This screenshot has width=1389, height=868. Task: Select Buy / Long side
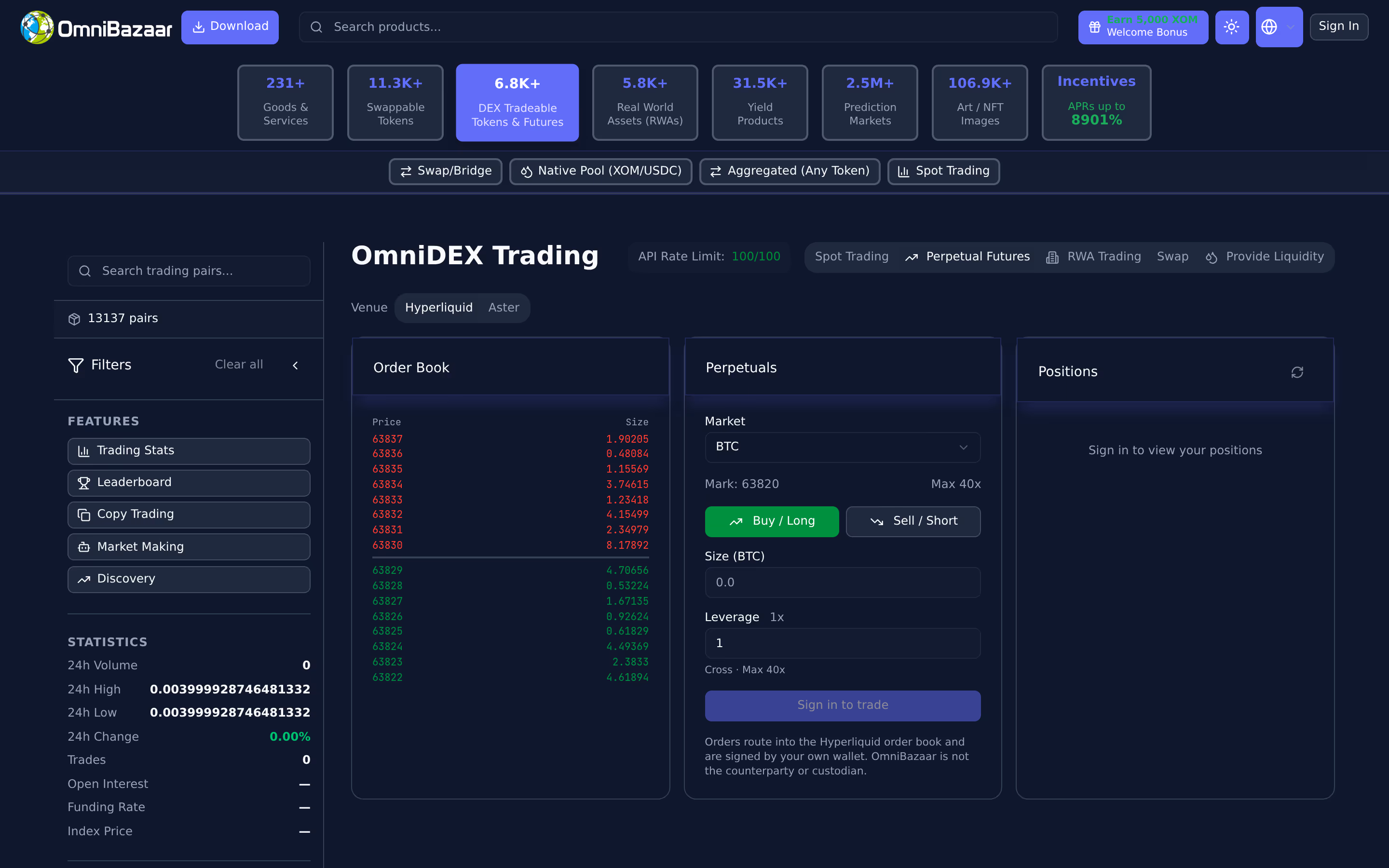point(772,521)
